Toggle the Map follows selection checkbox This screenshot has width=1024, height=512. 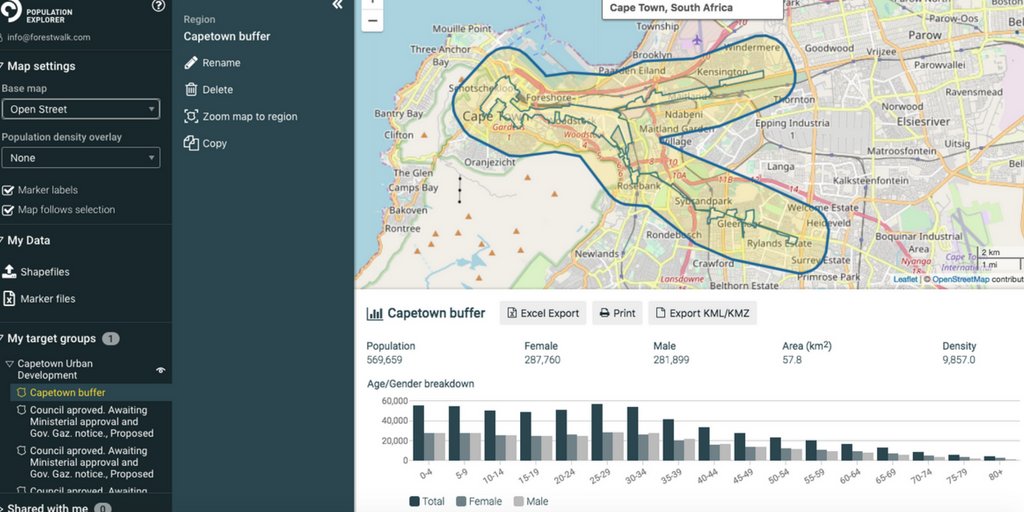[x=8, y=210]
